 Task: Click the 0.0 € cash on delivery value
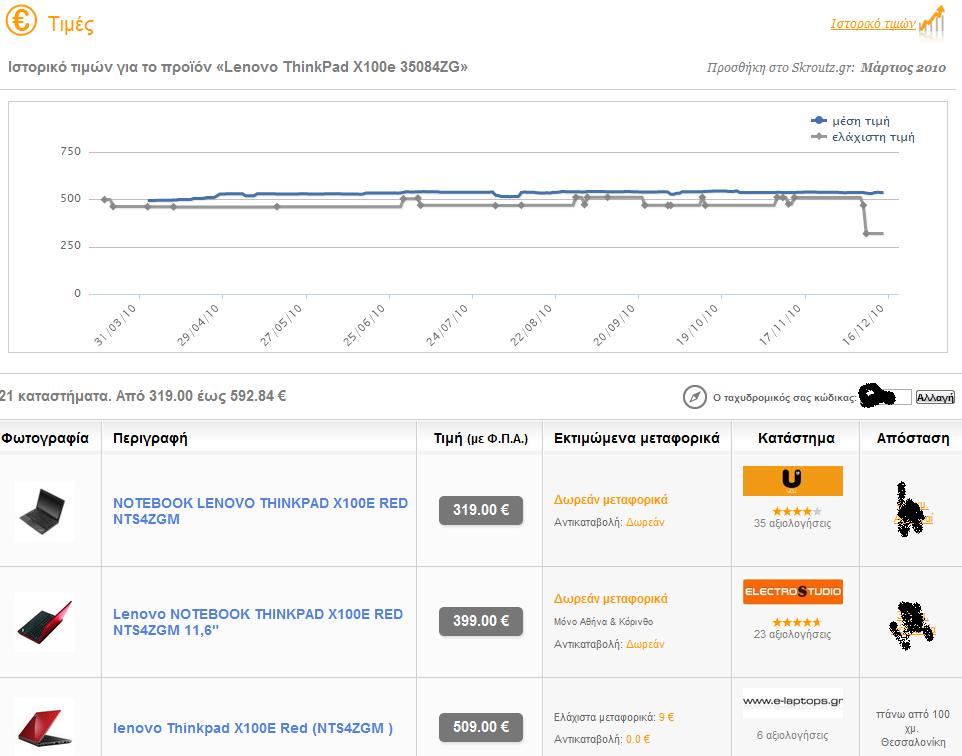click(x=638, y=739)
